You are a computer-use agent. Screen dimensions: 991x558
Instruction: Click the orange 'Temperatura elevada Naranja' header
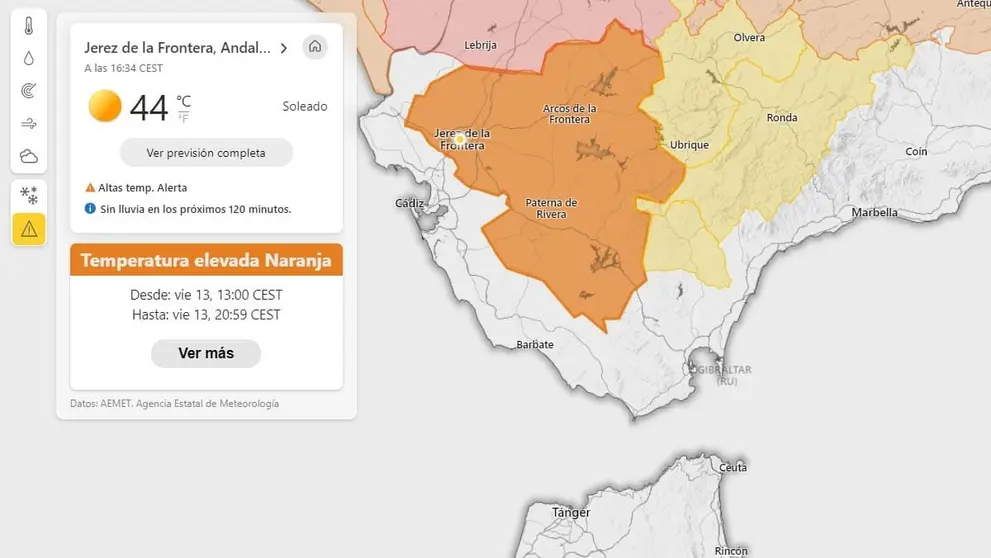[206, 261]
